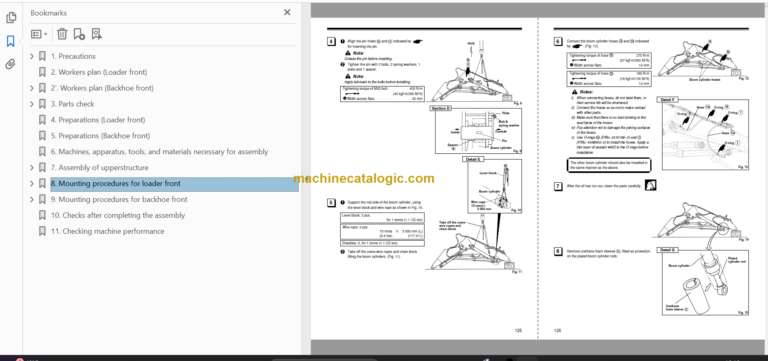The width and height of the screenshot is (768, 361).
Task: Expand the 2'. Workers plan (Backhoe front) bookmark
Action: click(32, 88)
